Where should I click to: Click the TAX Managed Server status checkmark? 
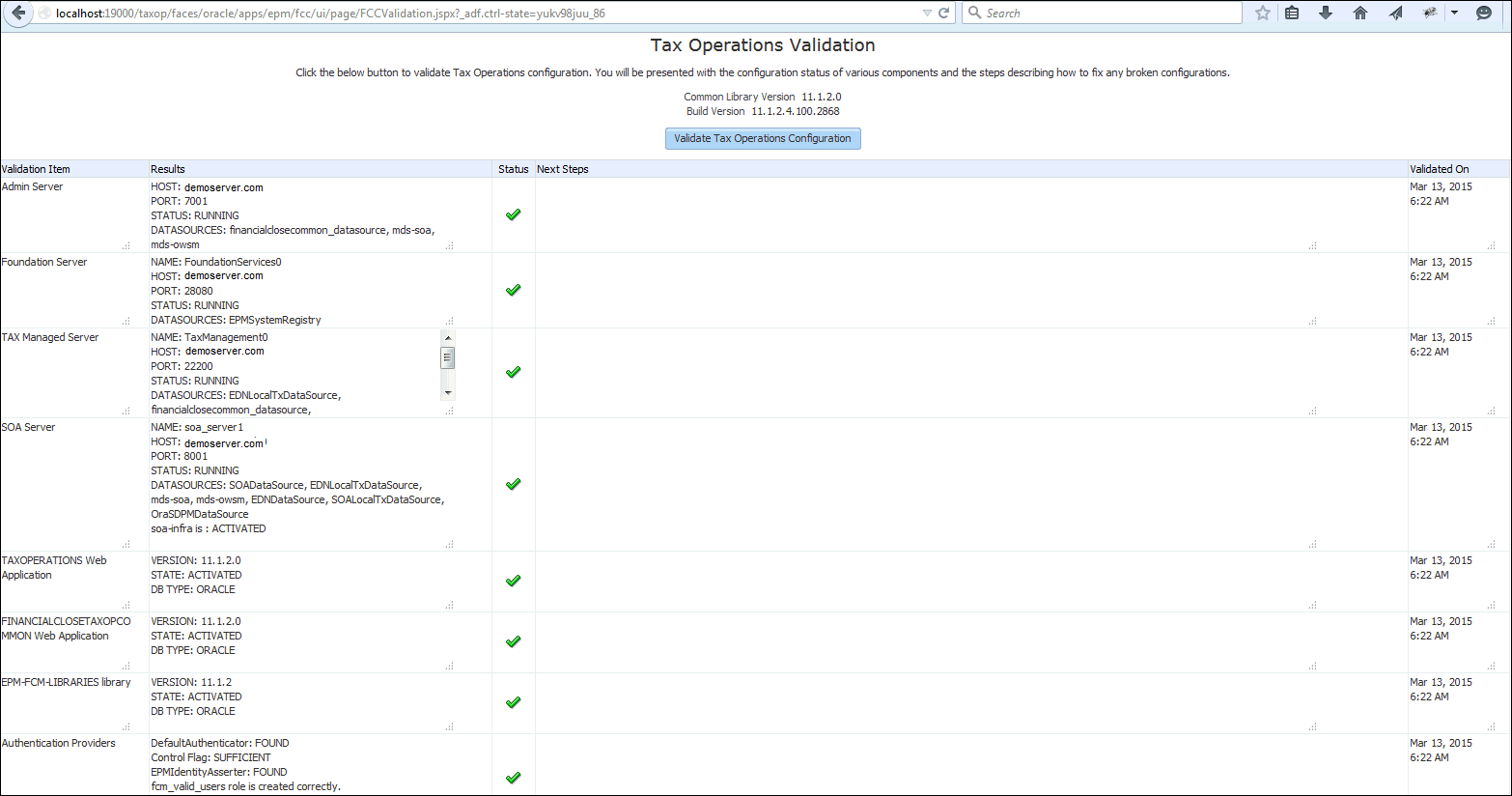514,372
